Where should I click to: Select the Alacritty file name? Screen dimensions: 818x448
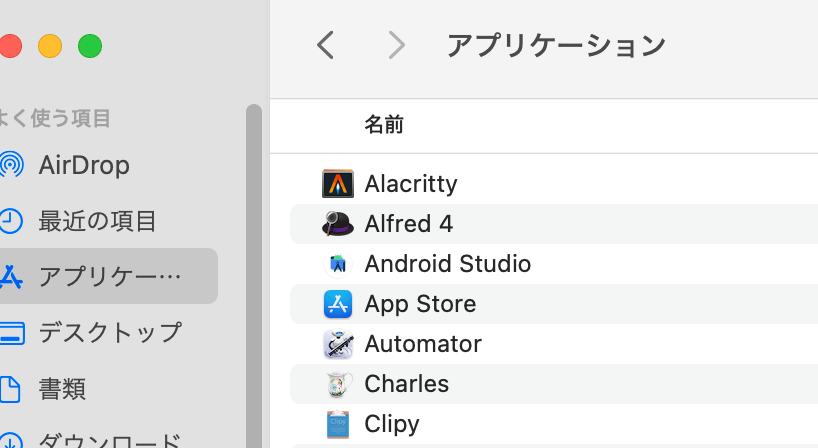411,184
